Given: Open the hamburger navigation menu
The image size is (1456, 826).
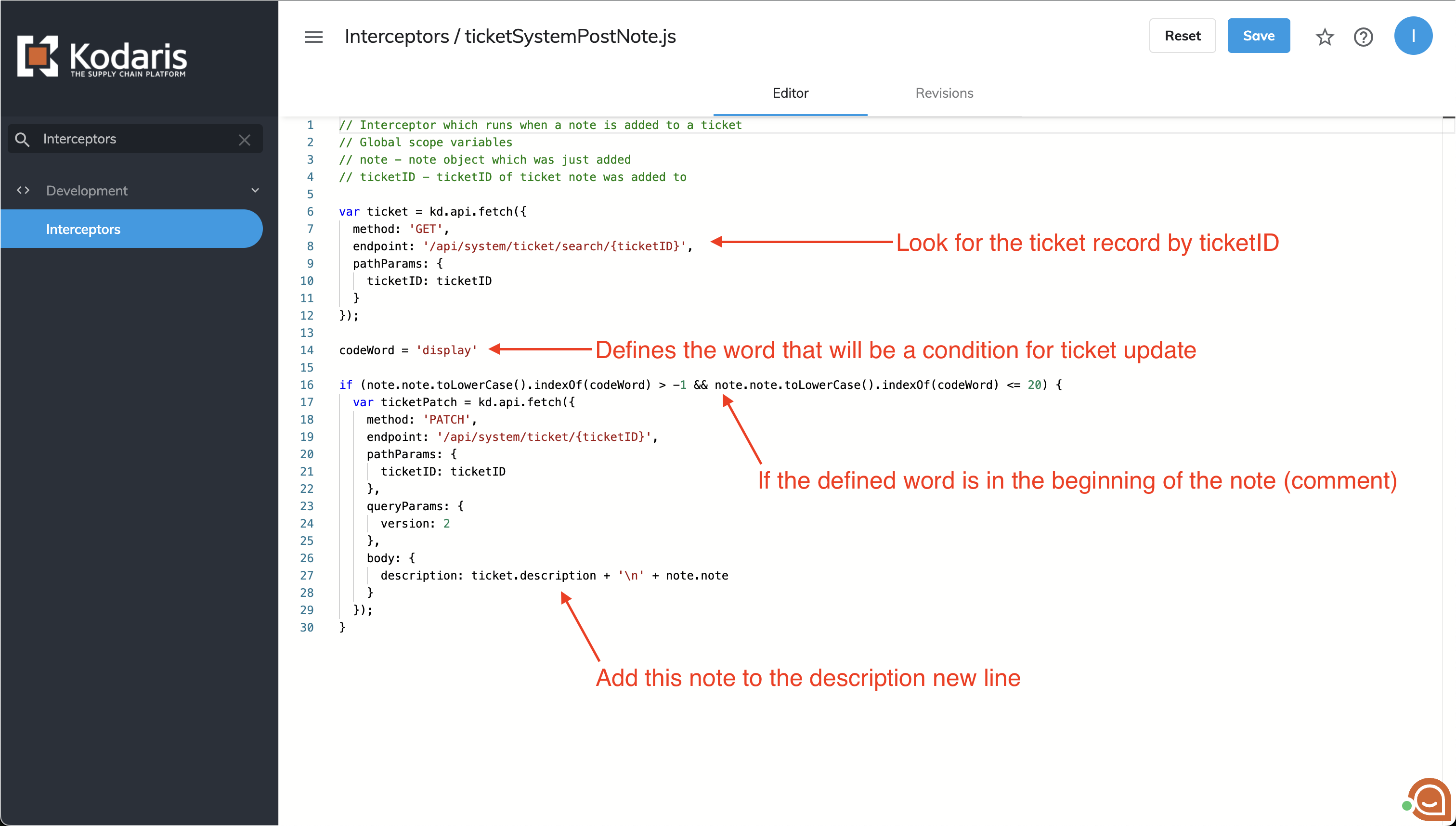Looking at the screenshot, I should [x=313, y=37].
